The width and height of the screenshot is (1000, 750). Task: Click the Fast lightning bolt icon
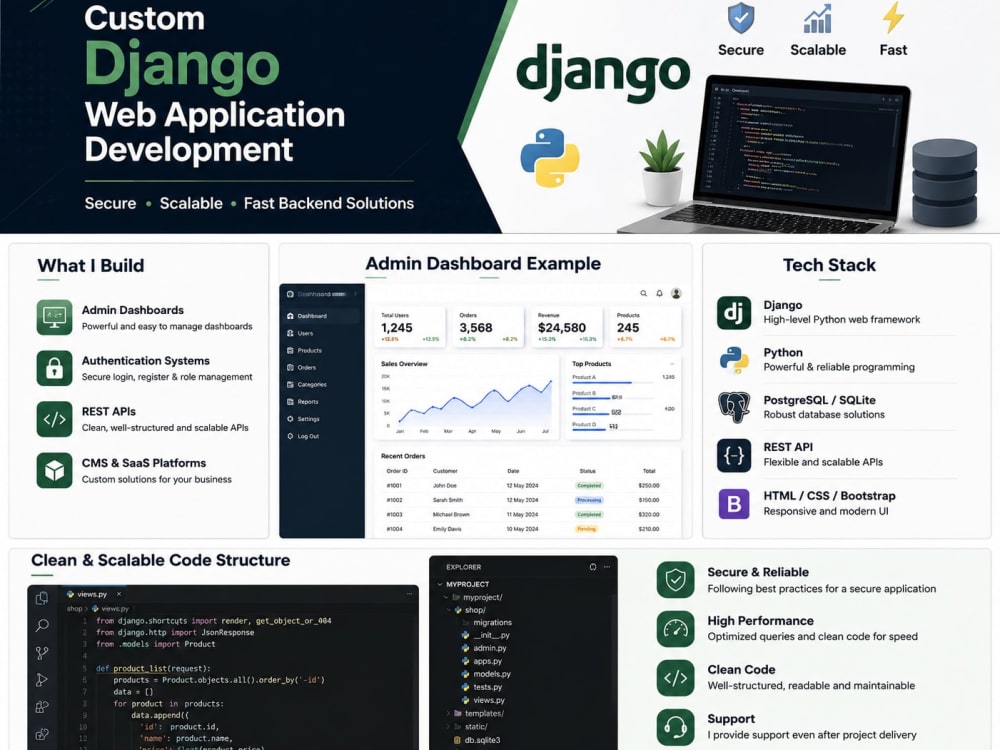coord(893,17)
